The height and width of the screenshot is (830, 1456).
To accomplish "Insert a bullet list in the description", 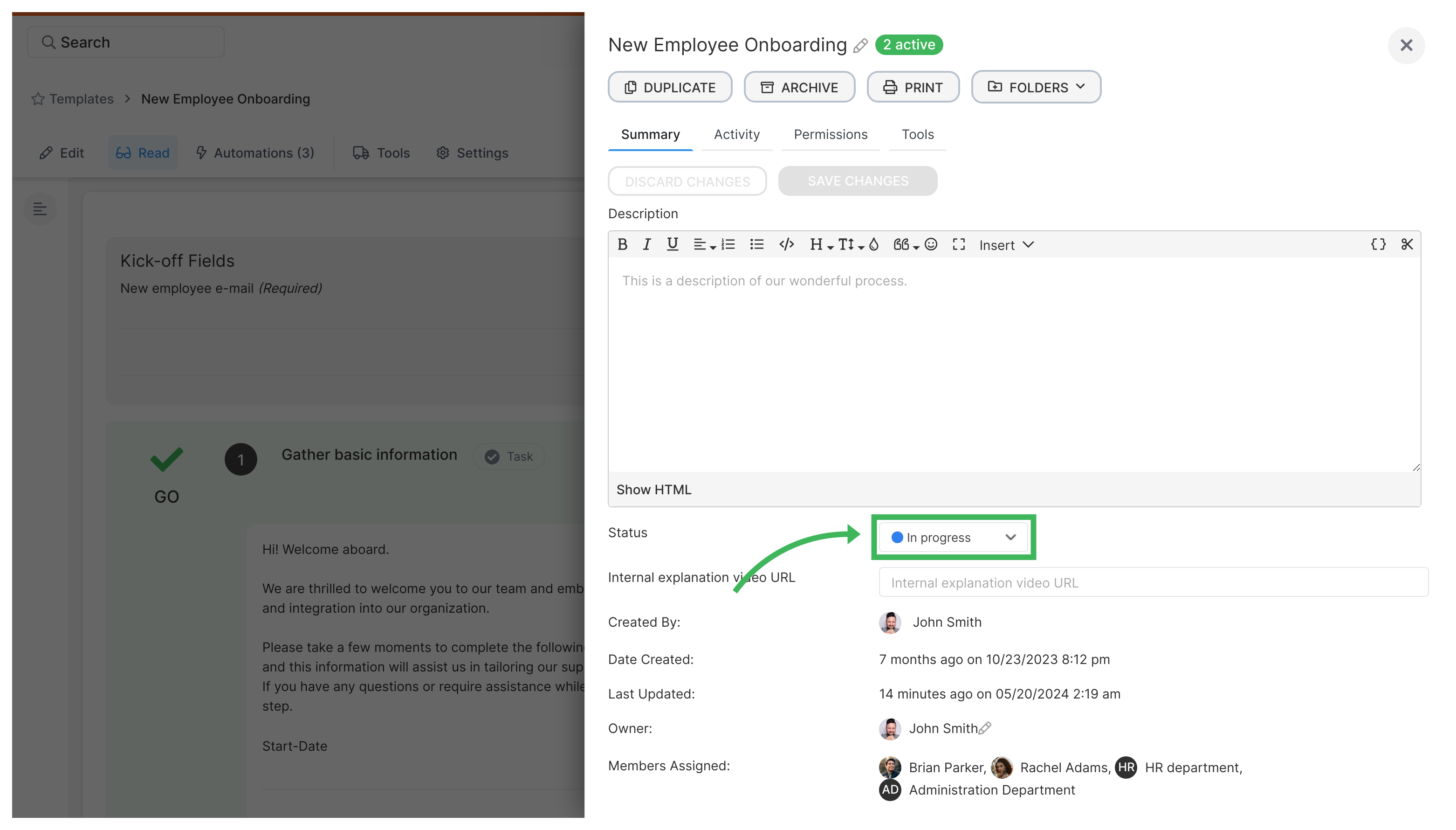I will click(756, 244).
